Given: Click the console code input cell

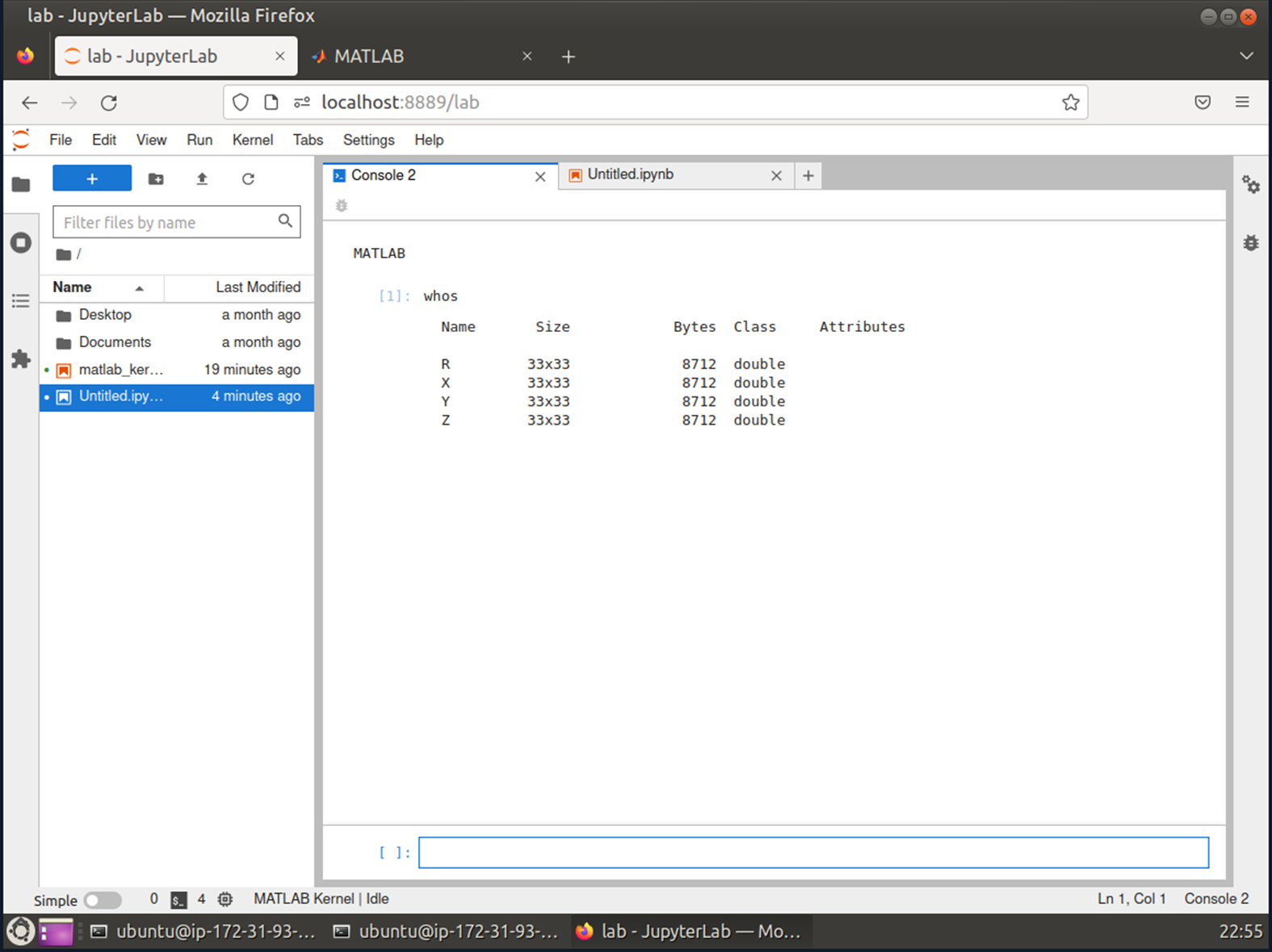Looking at the screenshot, I should point(812,853).
